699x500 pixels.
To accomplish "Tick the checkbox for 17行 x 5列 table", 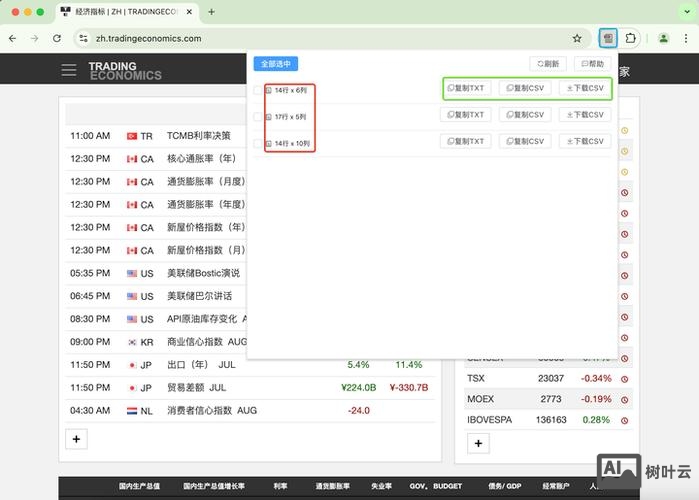I will pos(258,117).
